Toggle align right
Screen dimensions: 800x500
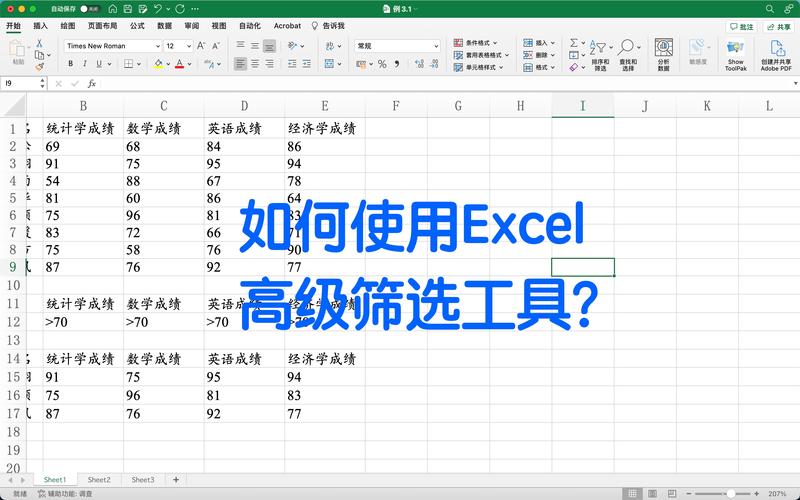tap(269, 64)
